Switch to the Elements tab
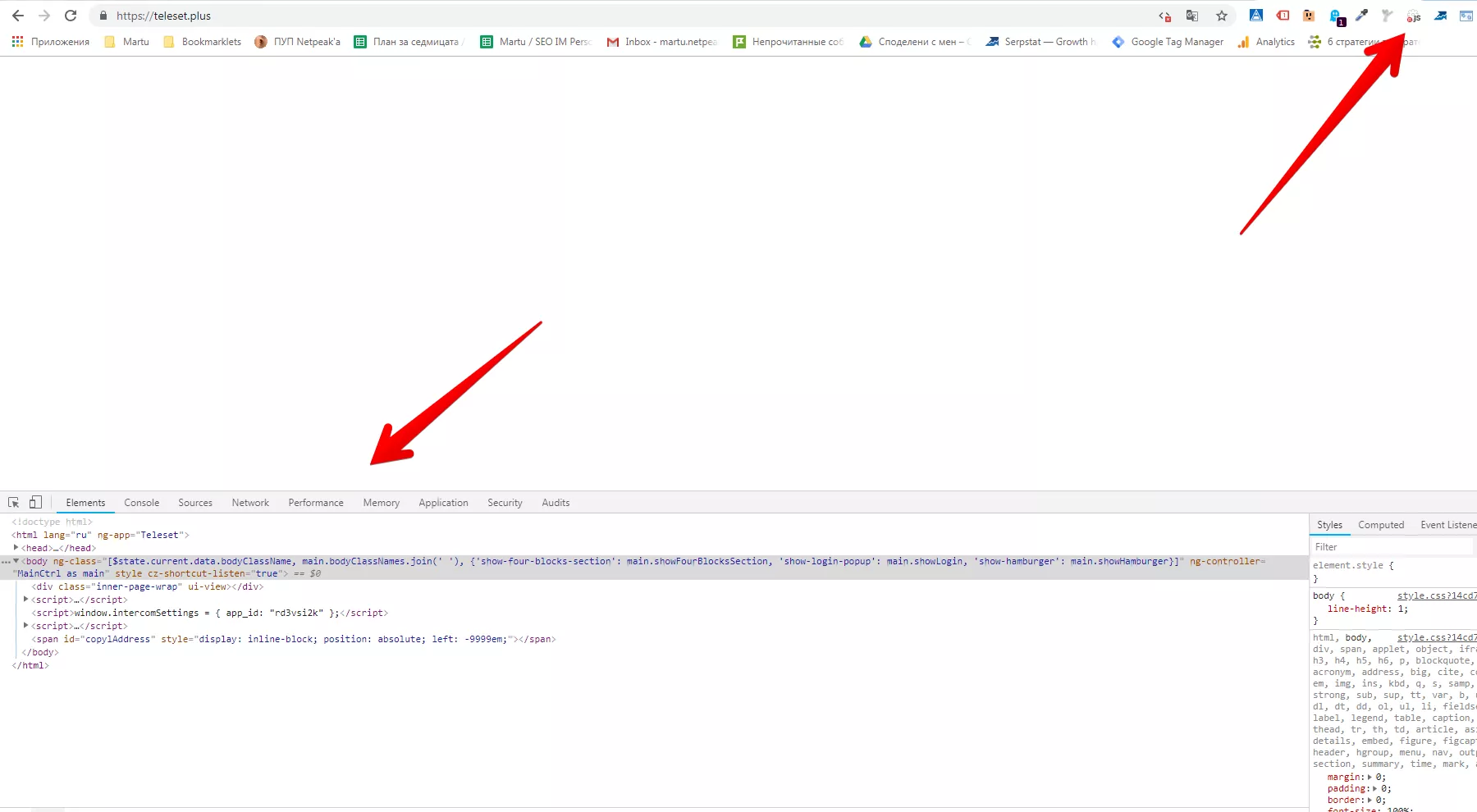 pyautogui.click(x=85, y=503)
